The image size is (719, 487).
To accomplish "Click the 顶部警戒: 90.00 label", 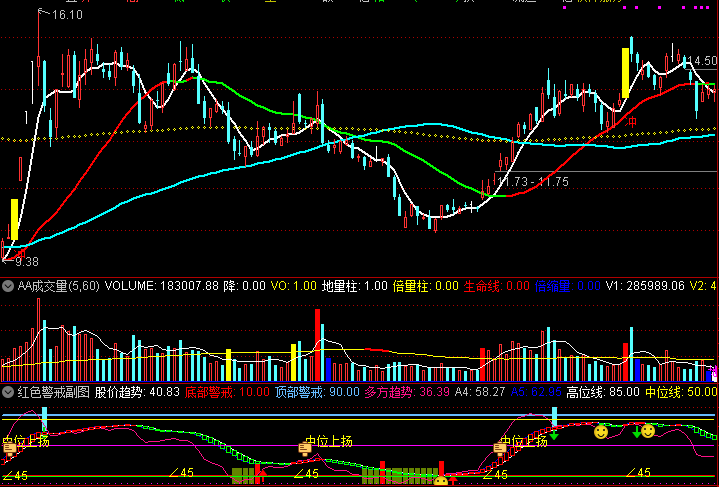I will [x=317, y=392].
